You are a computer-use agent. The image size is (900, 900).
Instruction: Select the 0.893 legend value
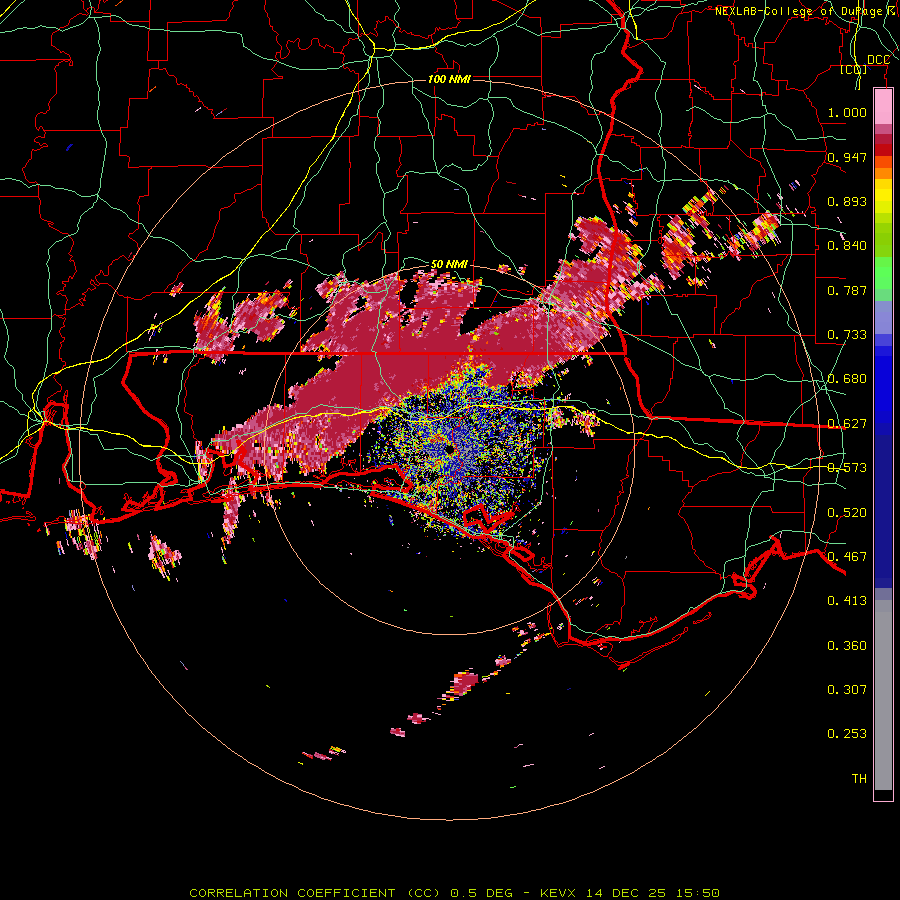[x=847, y=201]
